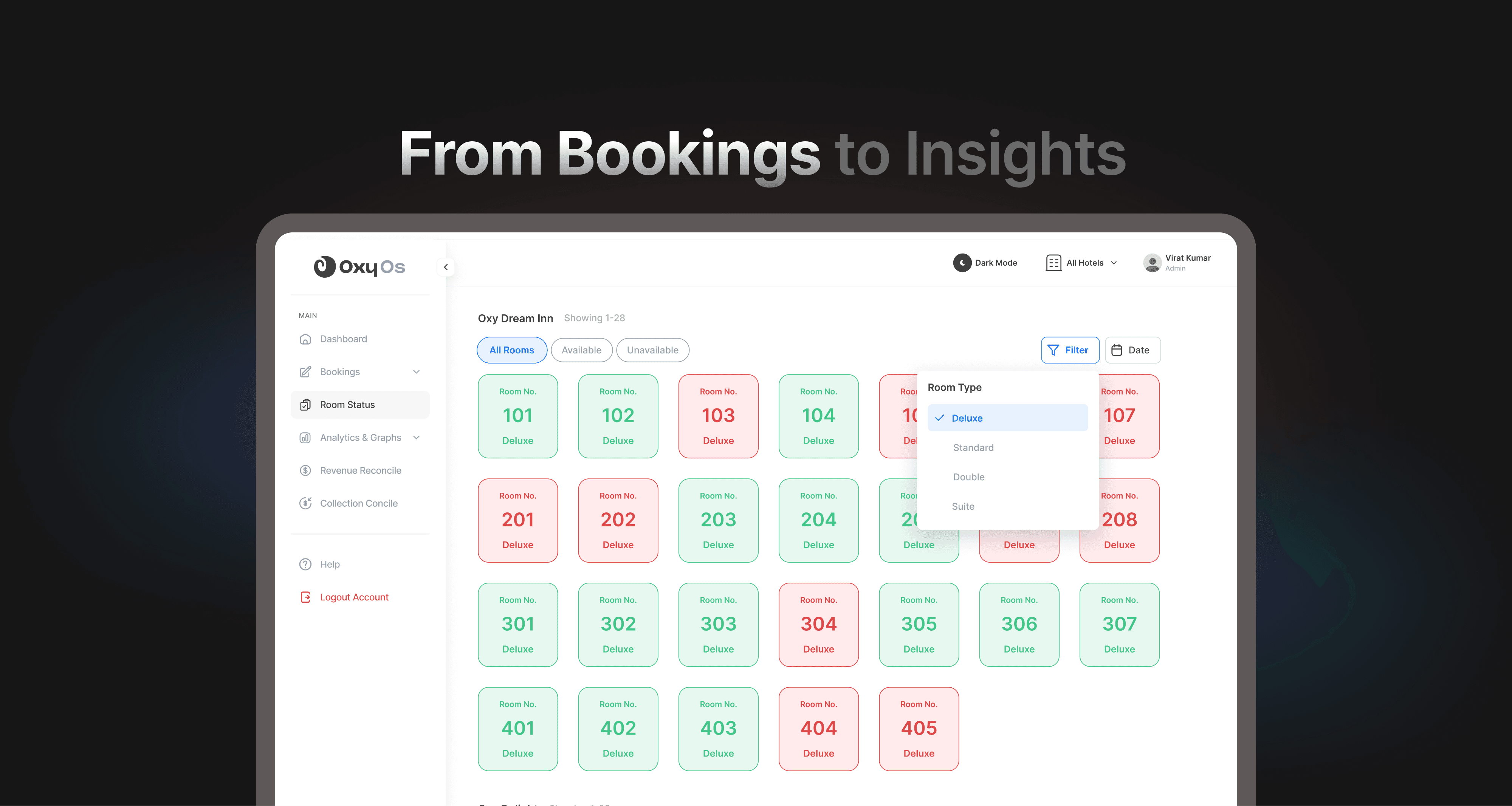Click the Analytics & Graphs chart icon
Viewport: 1512px width, 806px height.
tap(305, 438)
